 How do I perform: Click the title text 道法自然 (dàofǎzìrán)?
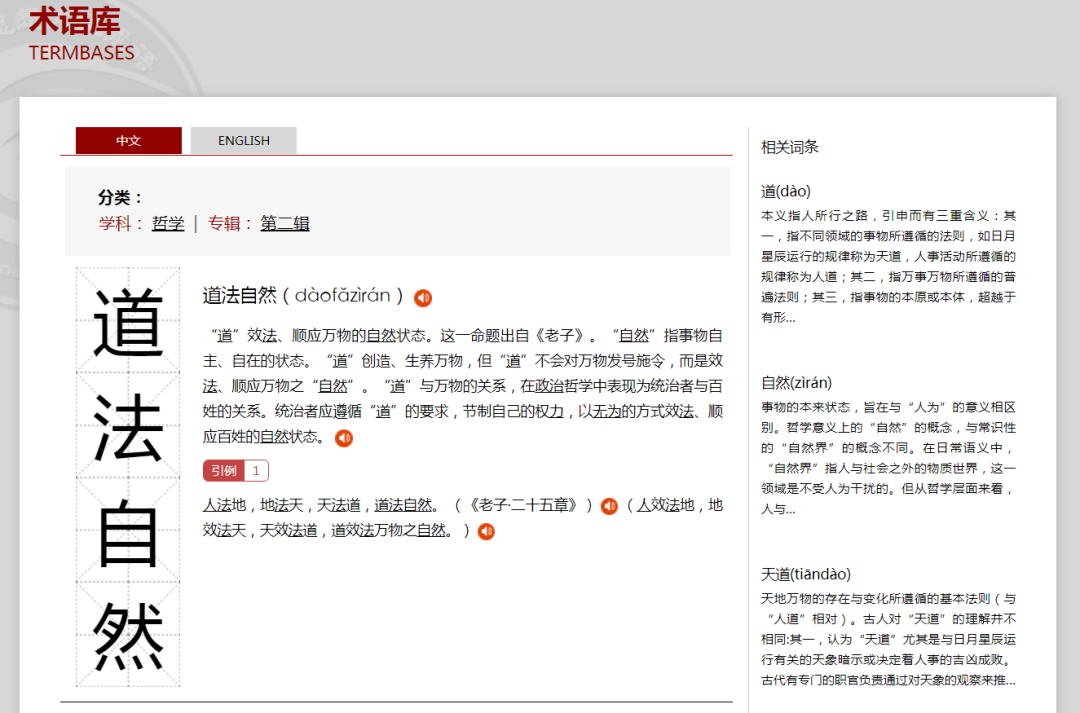[303, 296]
